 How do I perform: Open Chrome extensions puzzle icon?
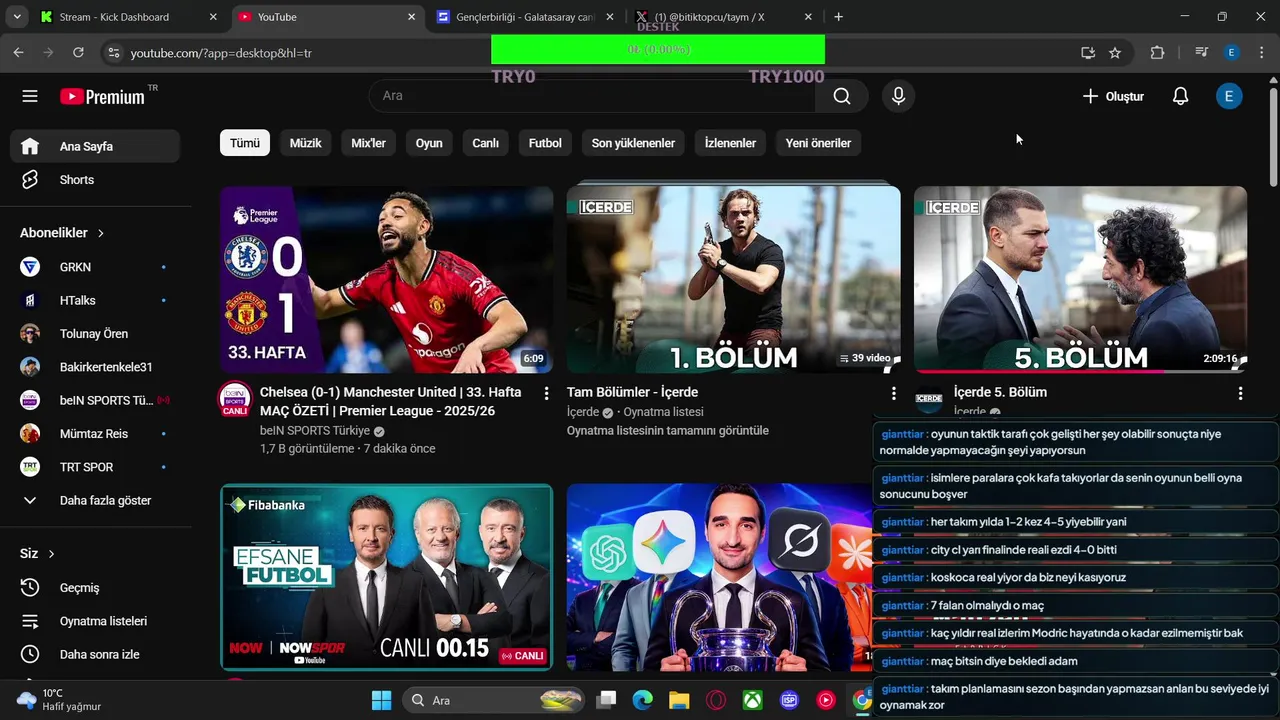(1157, 53)
